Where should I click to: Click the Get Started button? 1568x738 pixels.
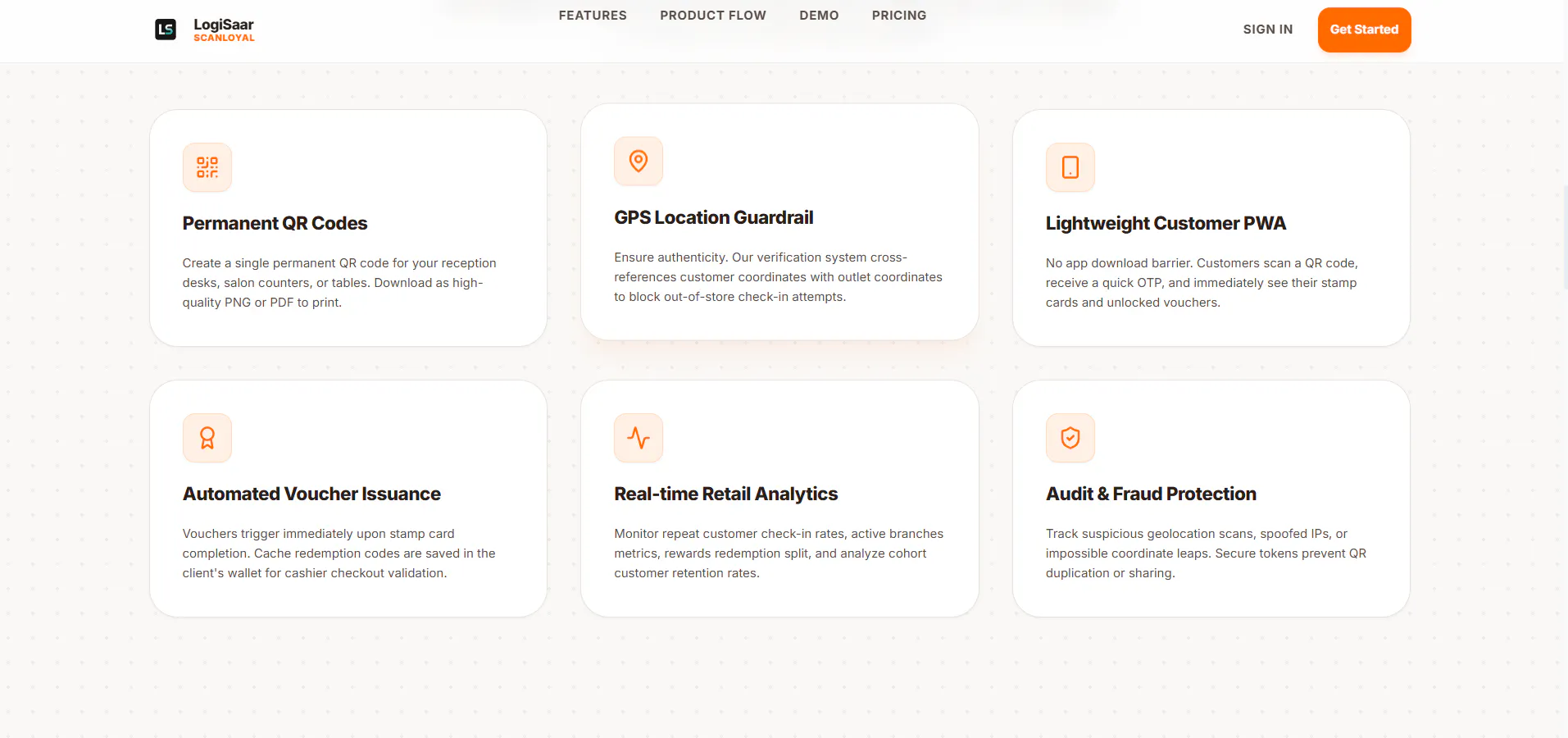[x=1364, y=30]
